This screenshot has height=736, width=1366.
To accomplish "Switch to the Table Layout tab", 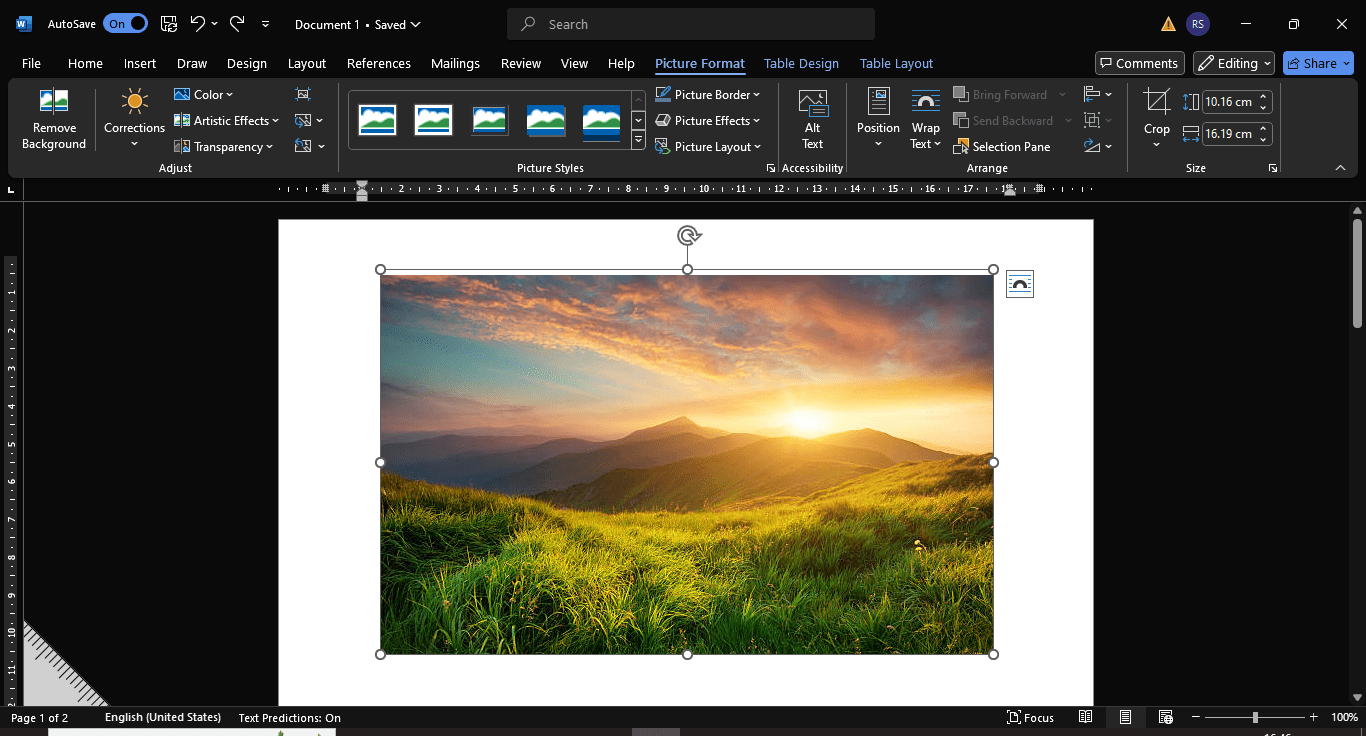I will (x=896, y=63).
